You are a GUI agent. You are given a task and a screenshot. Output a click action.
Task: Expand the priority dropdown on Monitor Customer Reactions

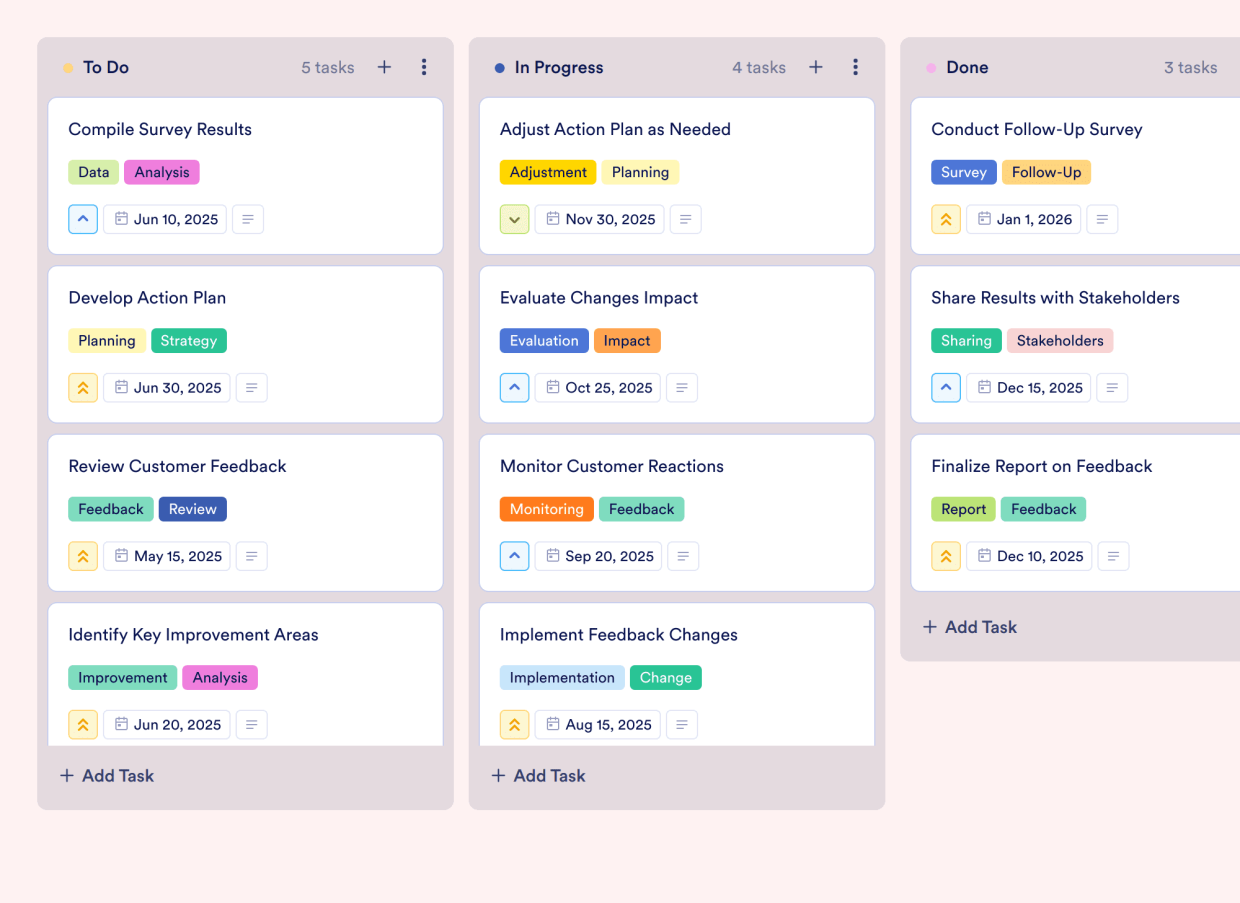[x=514, y=556]
